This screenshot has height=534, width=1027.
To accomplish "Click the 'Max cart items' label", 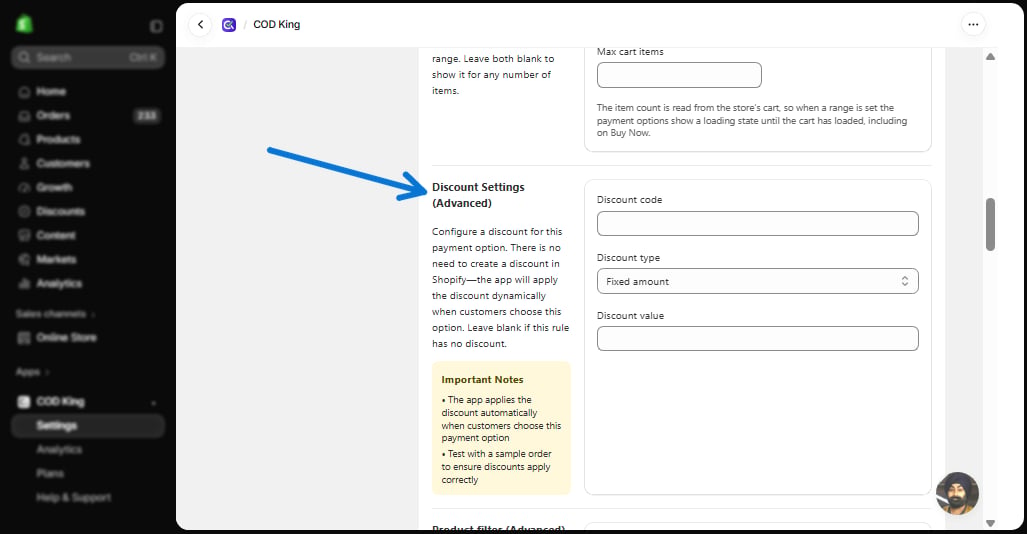I will 630,52.
